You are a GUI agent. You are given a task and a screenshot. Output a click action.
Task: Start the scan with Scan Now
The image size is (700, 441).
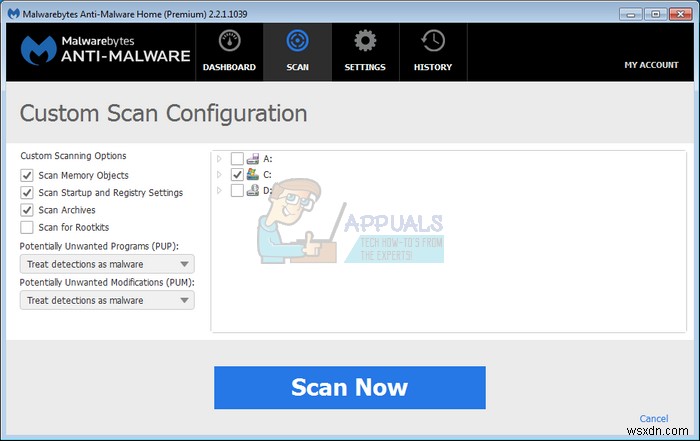(x=350, y=387)
